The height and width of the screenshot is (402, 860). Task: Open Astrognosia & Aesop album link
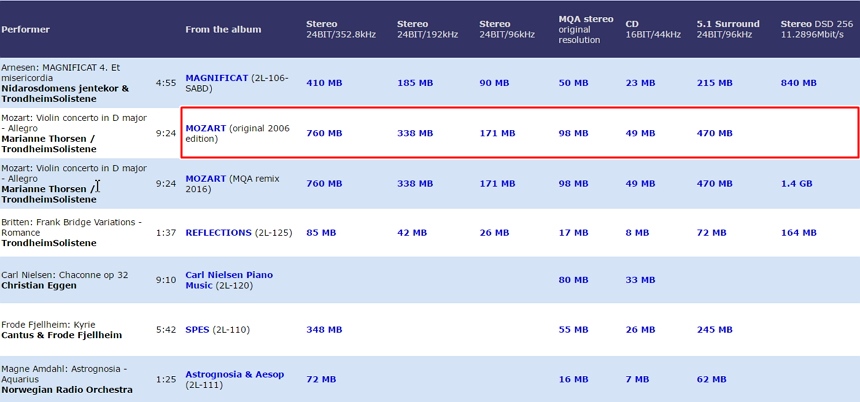(x=235, y=375)
